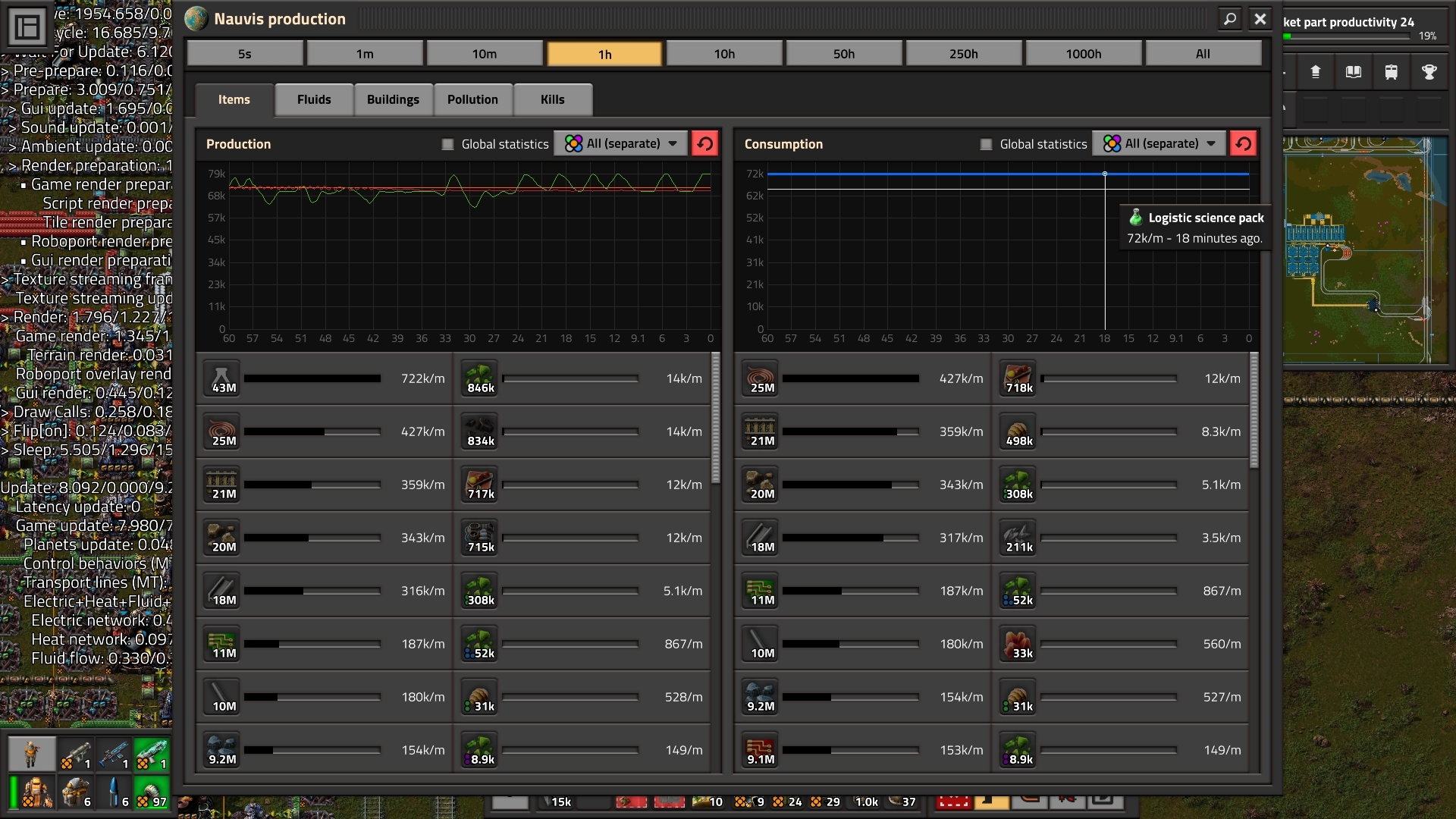Click the 43M production item at 722k/m
Screen dimensions: 1456x819
pyautogui.click(x=222, y=378)
